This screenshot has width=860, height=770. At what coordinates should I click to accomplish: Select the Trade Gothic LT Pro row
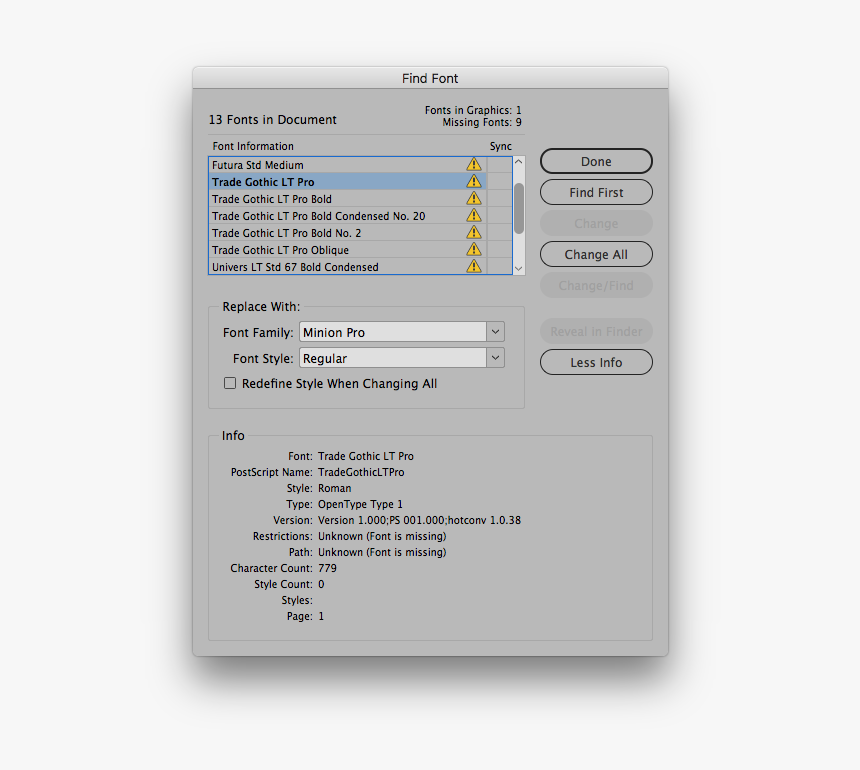coord(348,182)
